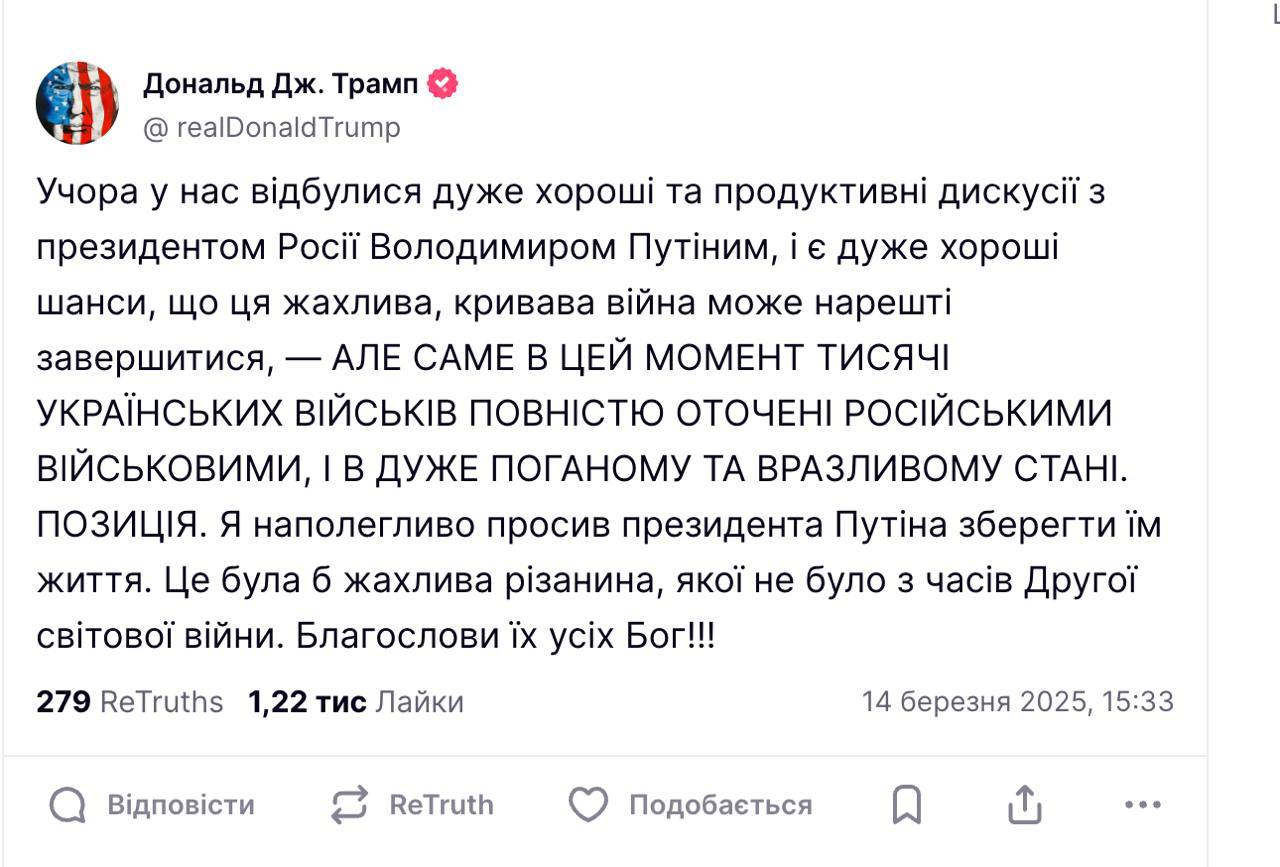Click the closing sentence "Благослови їх усіх Бог!!!"
The width and height of the screenshot is (1280, 867).
pos(506,637)
